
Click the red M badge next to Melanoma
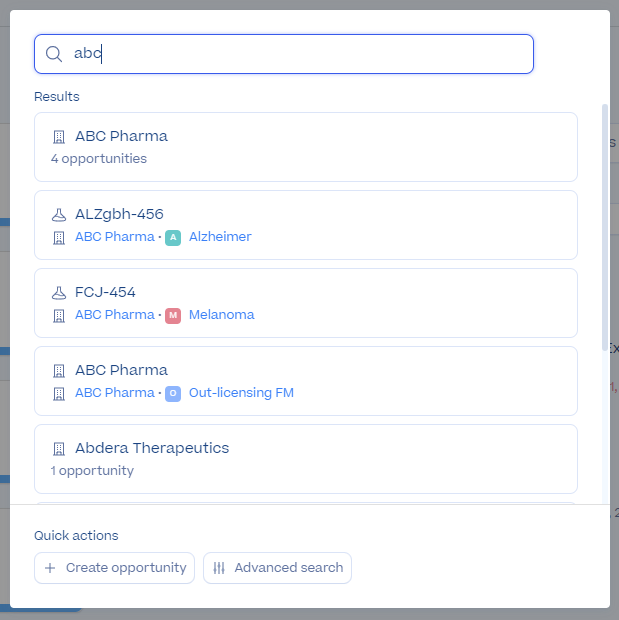(173, 316)
